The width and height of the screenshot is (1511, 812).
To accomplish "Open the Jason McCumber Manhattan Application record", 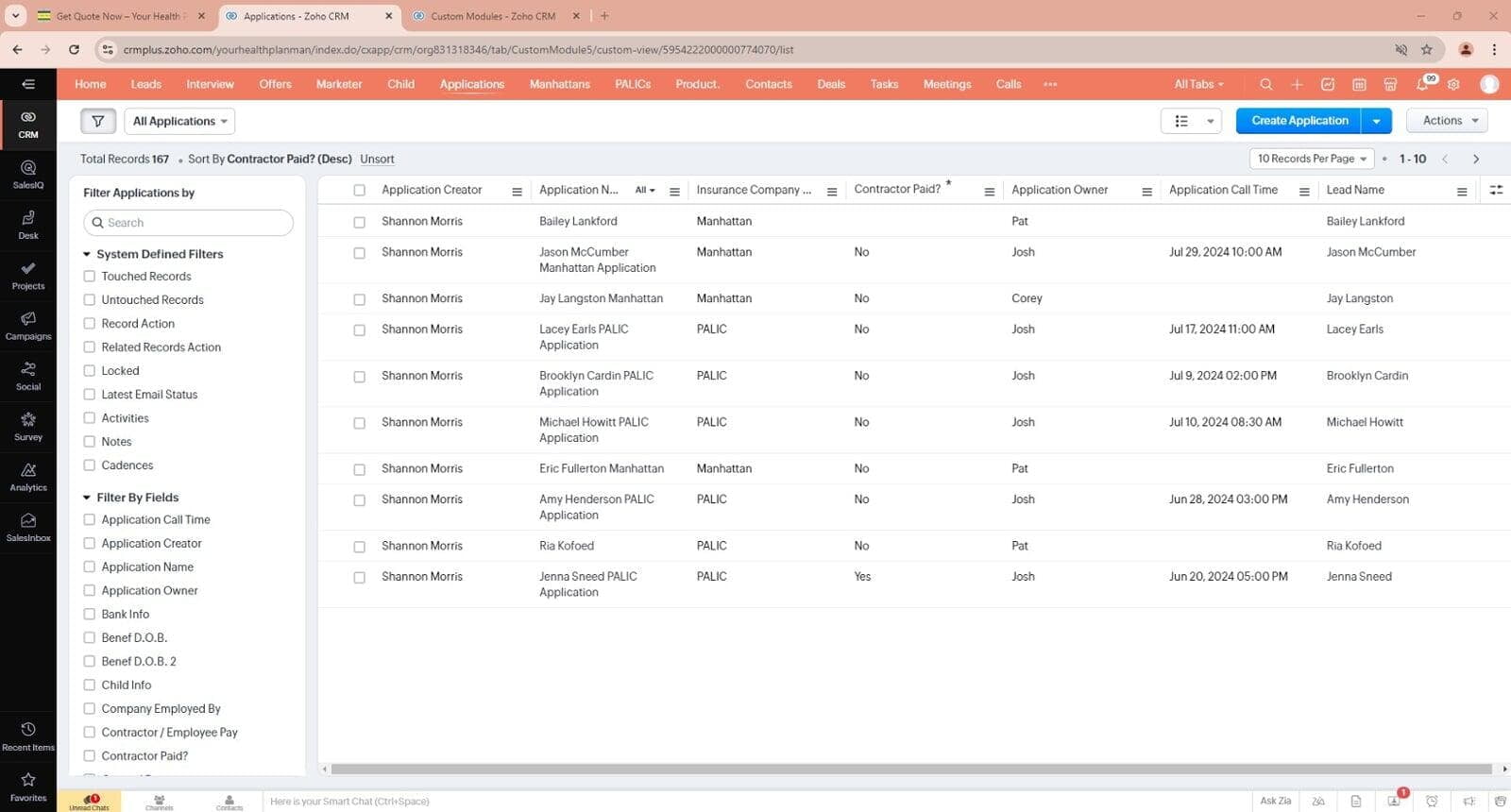I will [597, 261].
